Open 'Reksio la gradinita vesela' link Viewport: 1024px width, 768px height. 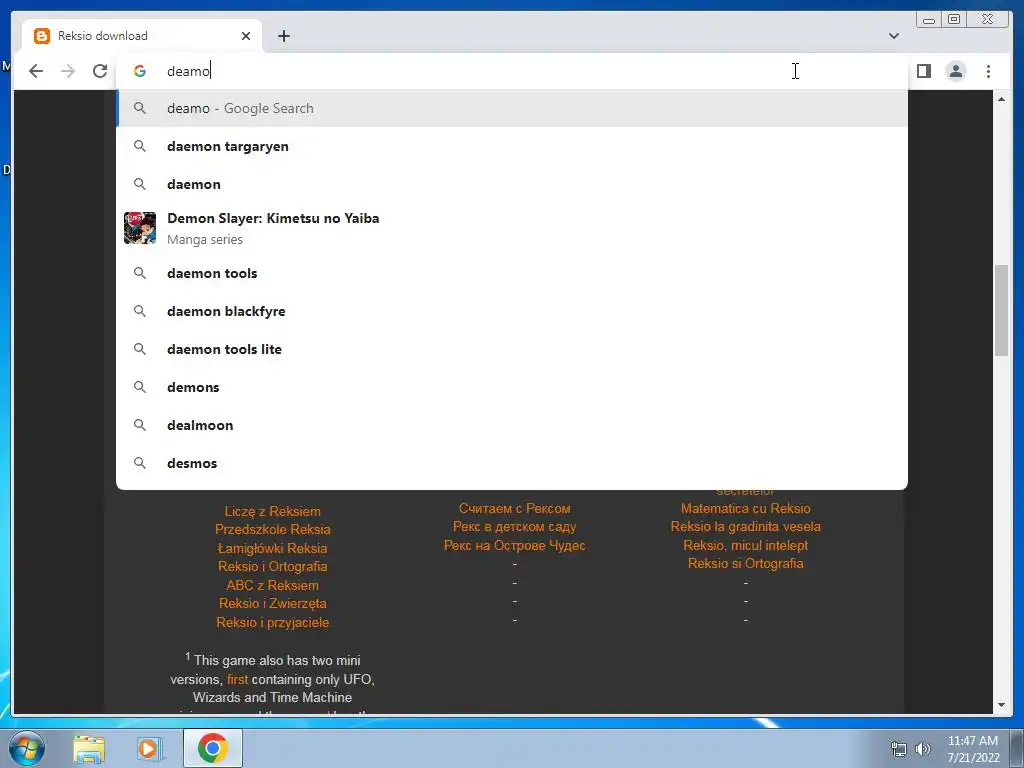[x=746, y=526]
